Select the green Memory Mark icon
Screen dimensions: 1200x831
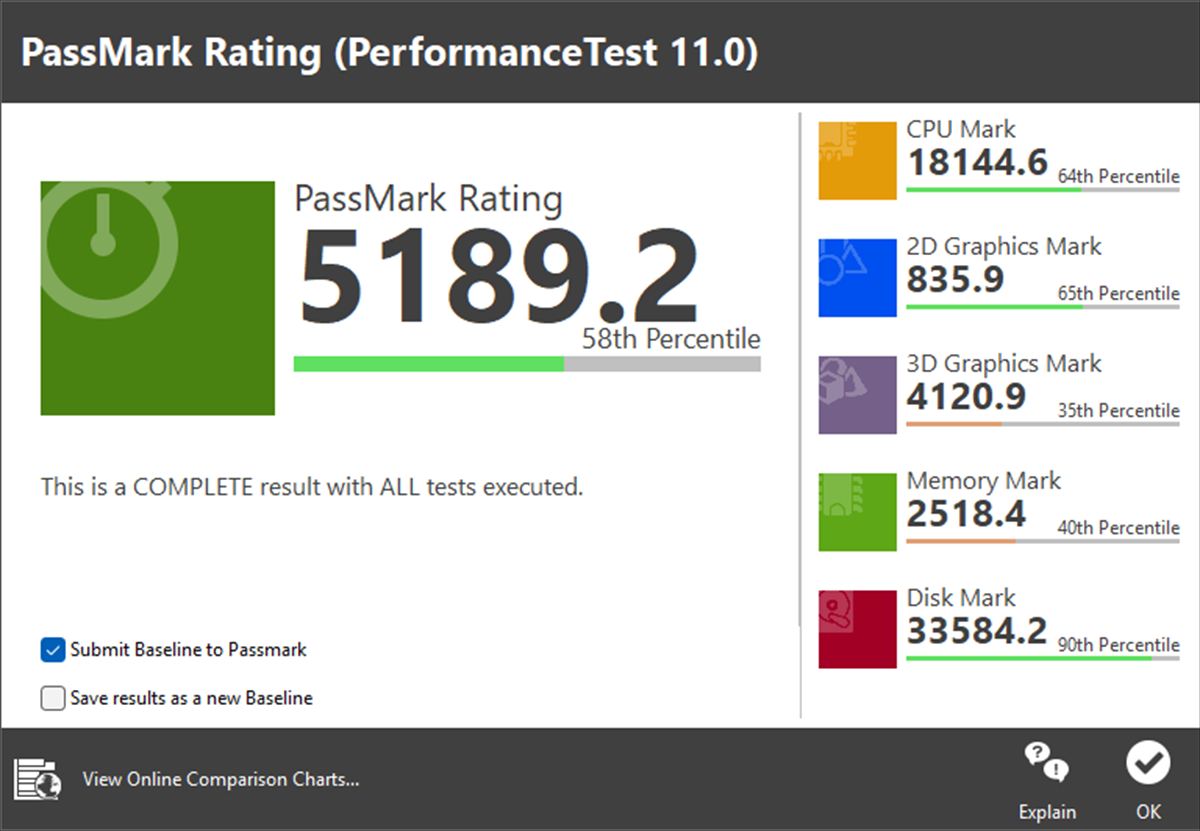coord(857,512)
